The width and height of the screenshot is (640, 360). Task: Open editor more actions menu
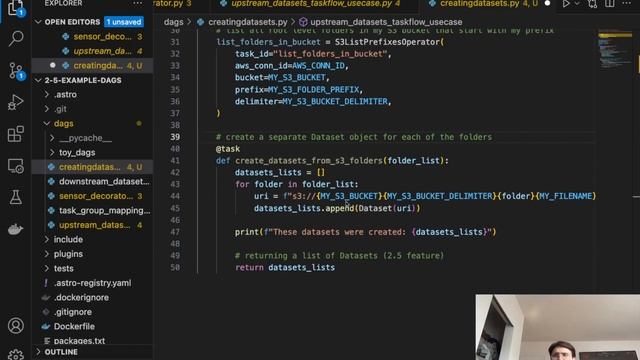point(627,4)
